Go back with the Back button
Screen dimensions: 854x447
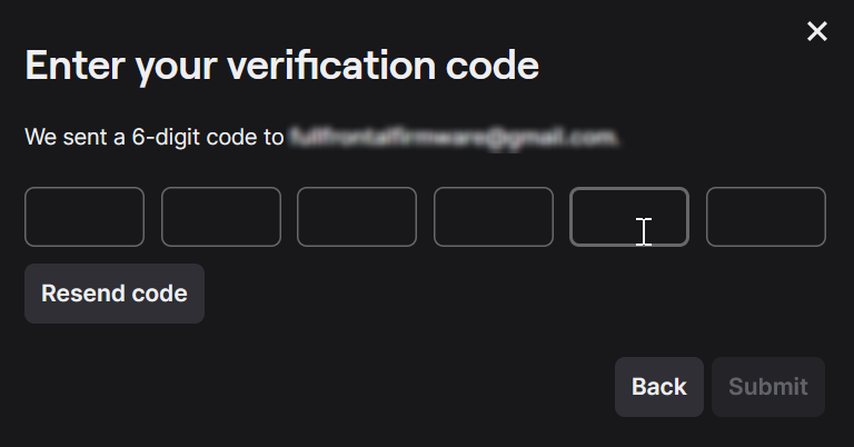point(659,387)
